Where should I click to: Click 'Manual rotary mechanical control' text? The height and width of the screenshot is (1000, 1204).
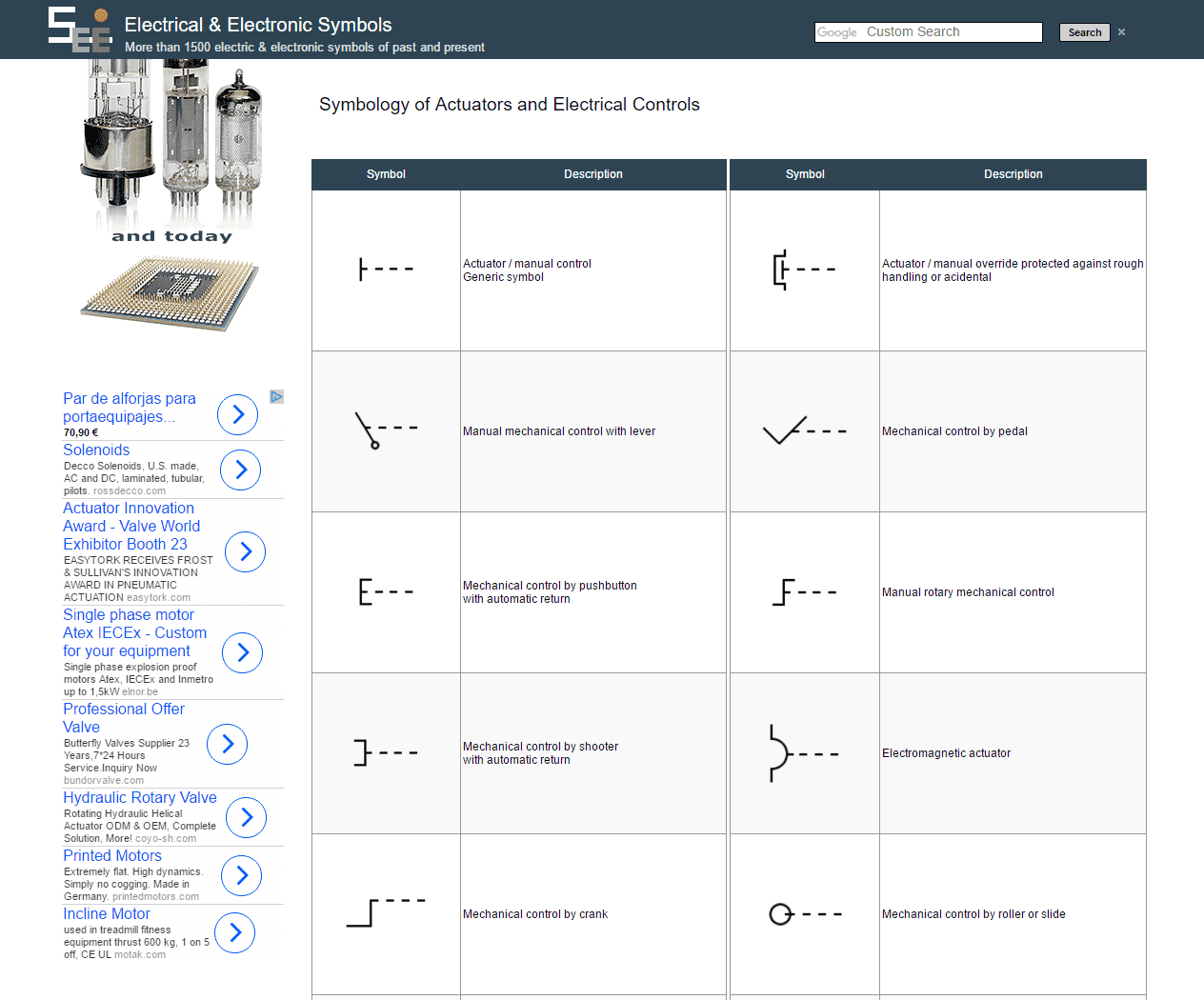tap(968, 592)
